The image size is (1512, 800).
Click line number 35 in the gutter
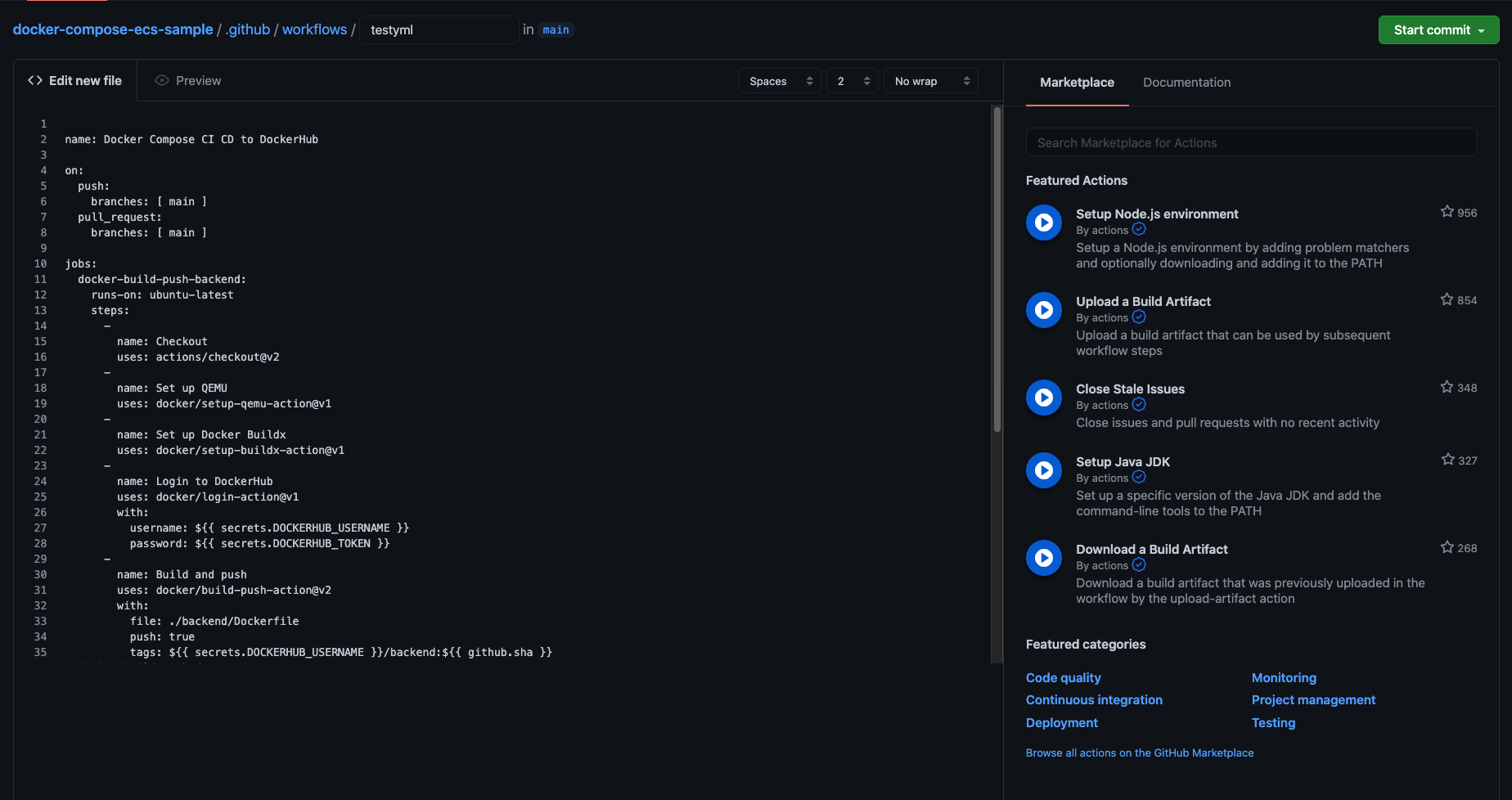pos(40,652)
